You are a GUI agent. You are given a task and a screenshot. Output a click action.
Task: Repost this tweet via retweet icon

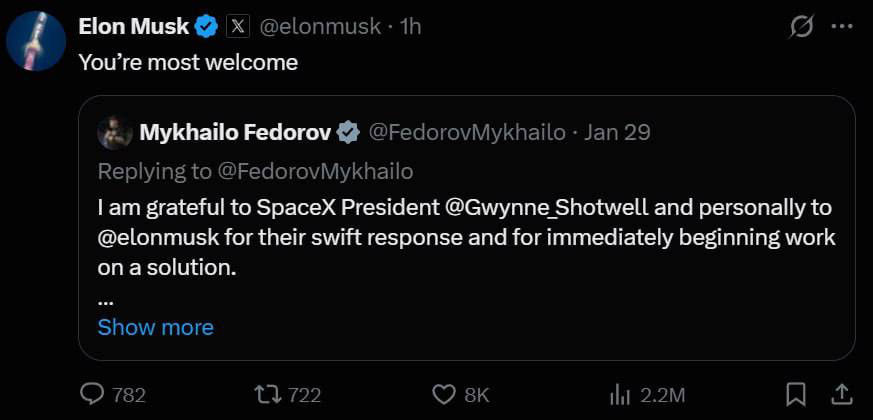[266, 394]
